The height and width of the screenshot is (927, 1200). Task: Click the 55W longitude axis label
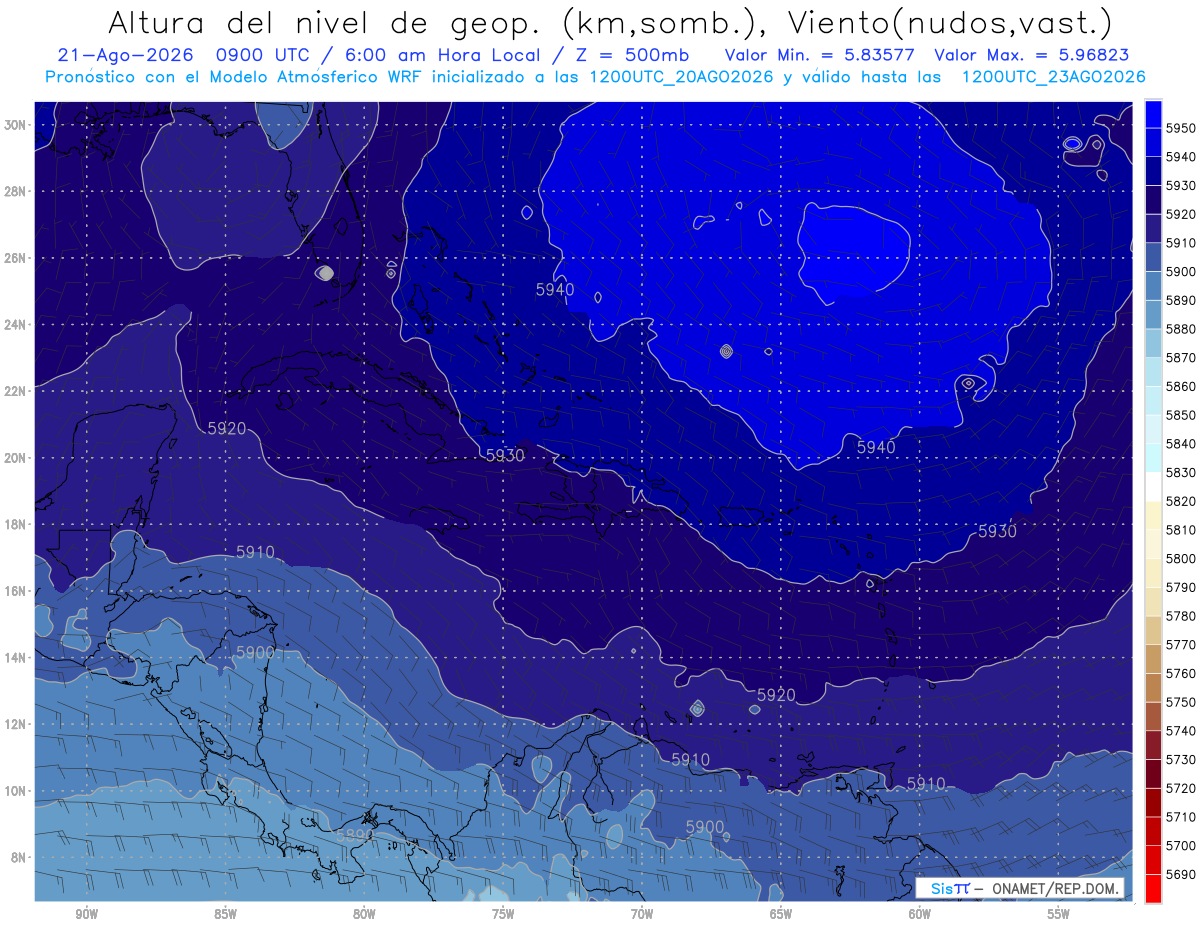[x=1059, y=915]
